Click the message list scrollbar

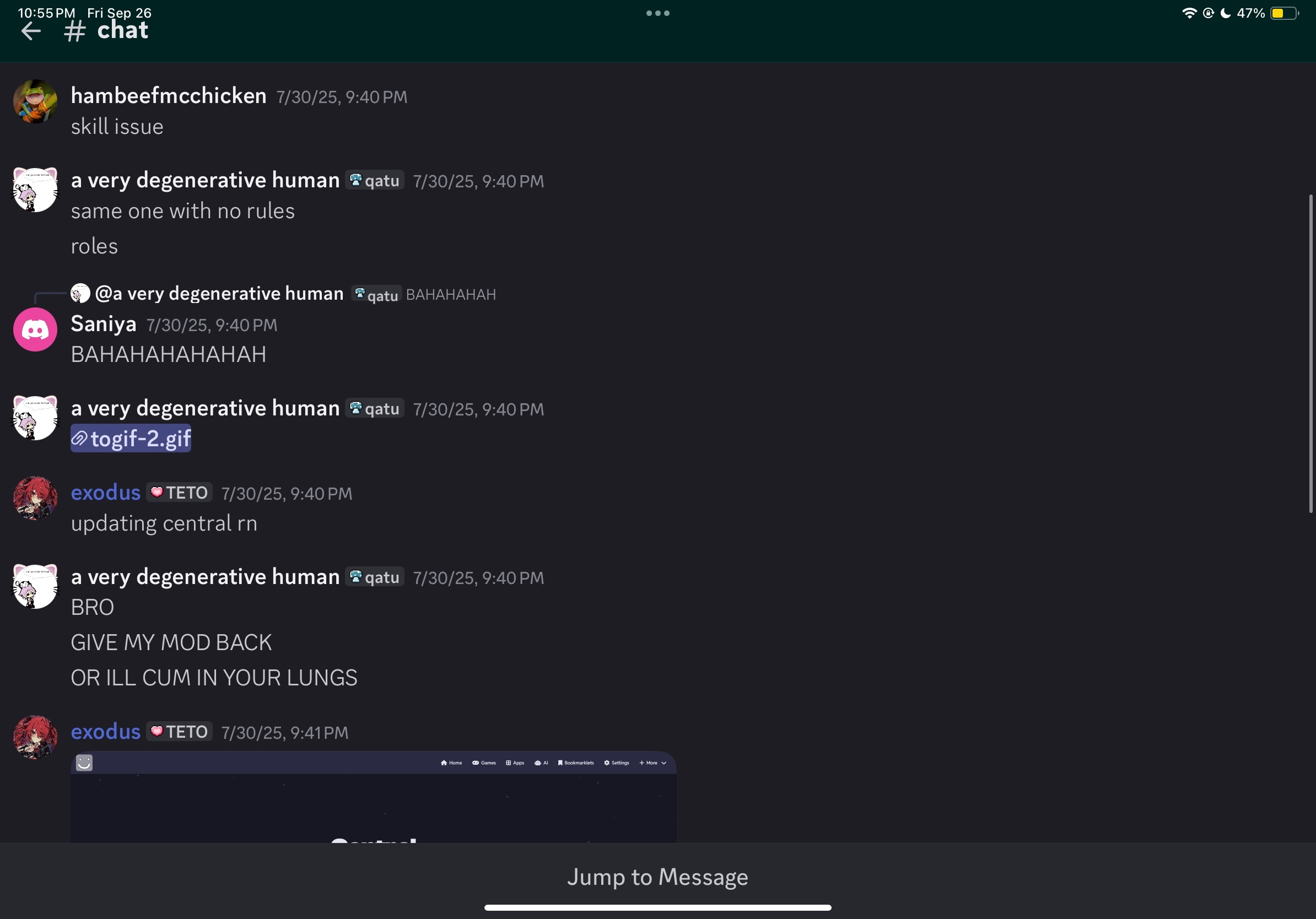pyautogui.click(x=1310, y=354)
